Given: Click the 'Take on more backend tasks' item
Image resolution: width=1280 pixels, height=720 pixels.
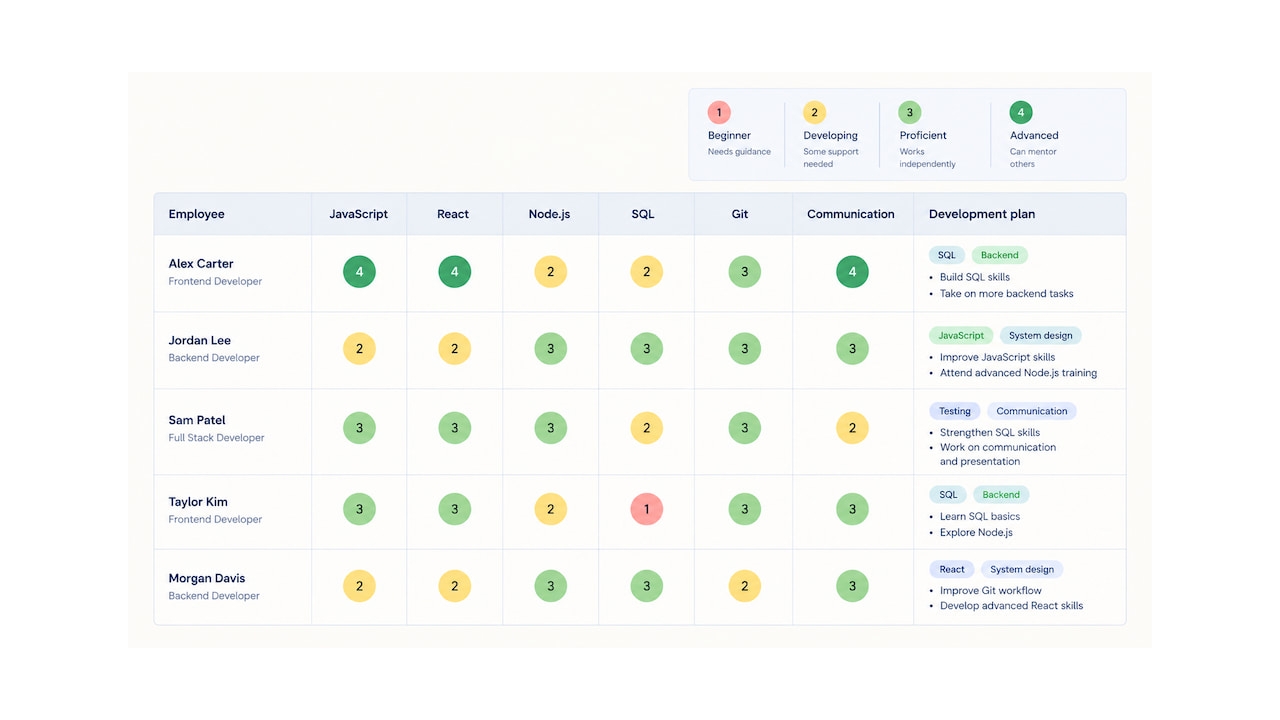Looking at the screenshot, I should point(1006,294).
